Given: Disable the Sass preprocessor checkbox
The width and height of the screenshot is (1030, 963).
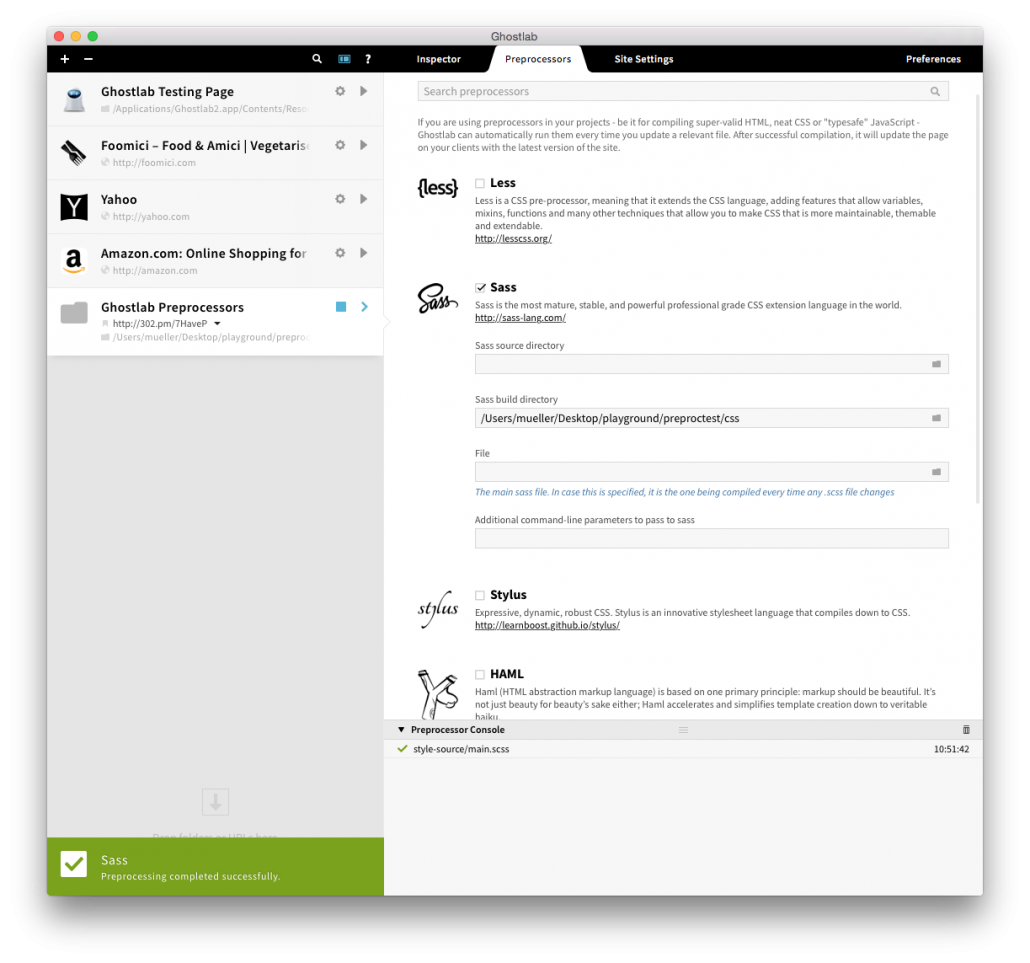Looking at the screenshot, I should pyautogui.click(x=480, y=288).
